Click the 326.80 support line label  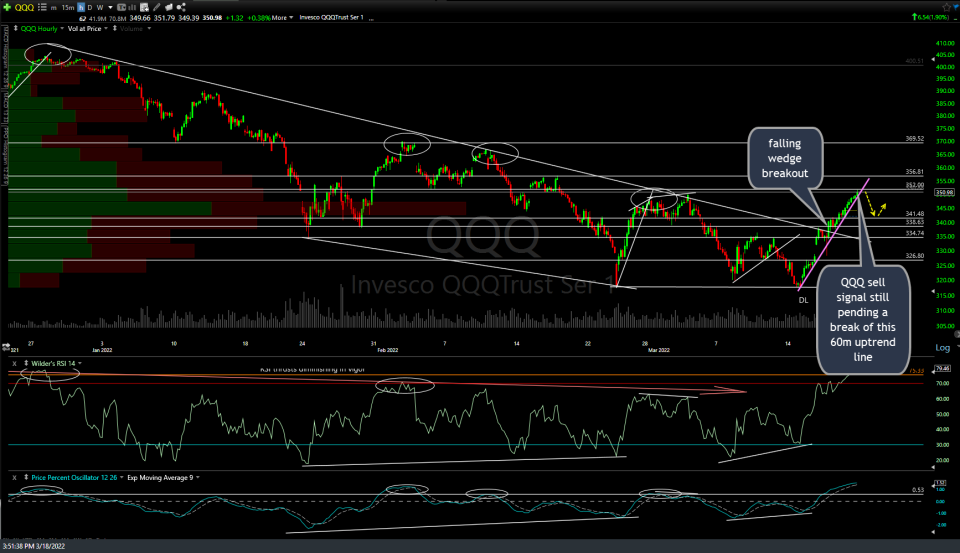coord(915,256)
